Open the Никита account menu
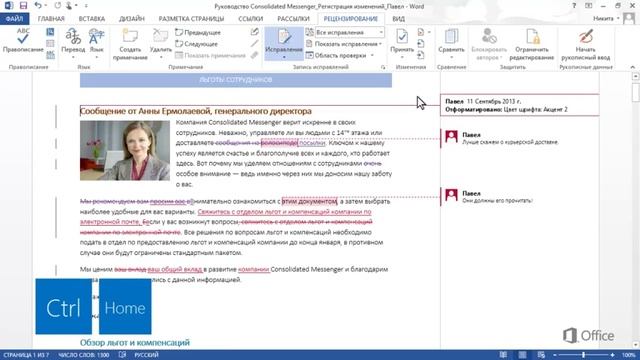The width and height of the screenshot is (640, 360). click(x=606, y=19)
